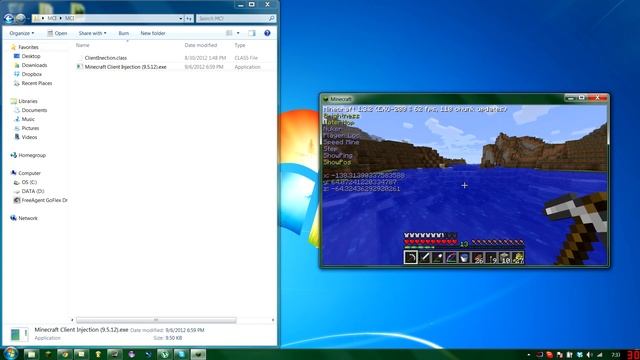
Task: Open the FreeAgent GoFlex drive
Action: [x=44, y=200]
